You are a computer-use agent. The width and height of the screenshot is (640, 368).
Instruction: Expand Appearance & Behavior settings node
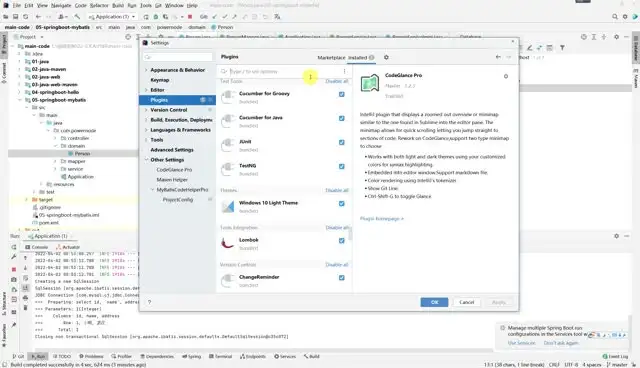pyautogui.click(x=146, y=70)
